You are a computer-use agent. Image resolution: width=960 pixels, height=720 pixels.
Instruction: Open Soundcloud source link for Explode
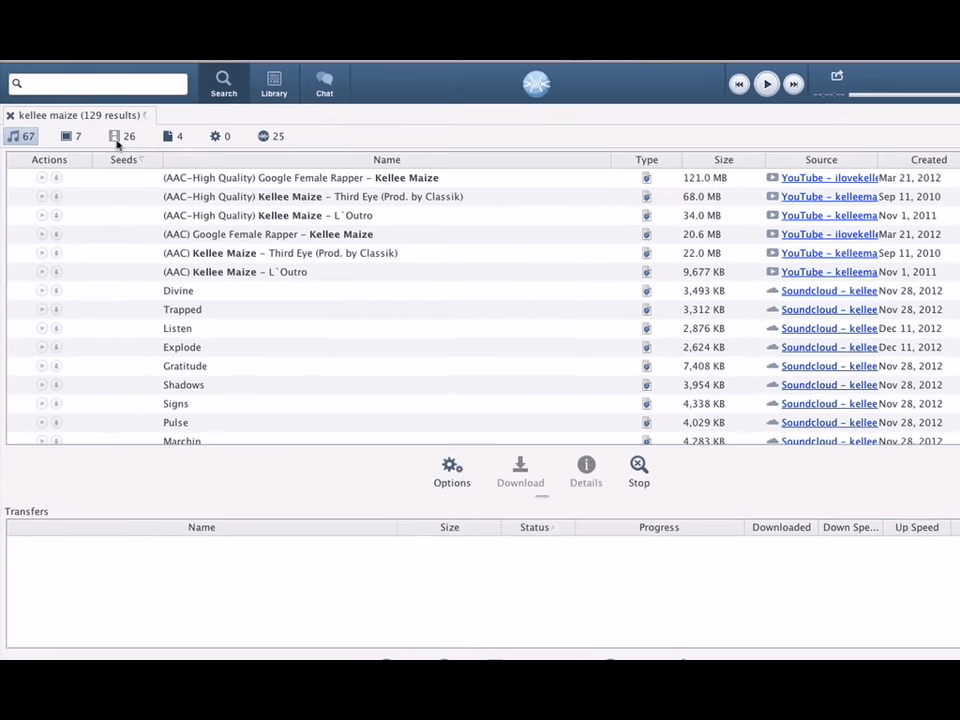click(829, 347)
